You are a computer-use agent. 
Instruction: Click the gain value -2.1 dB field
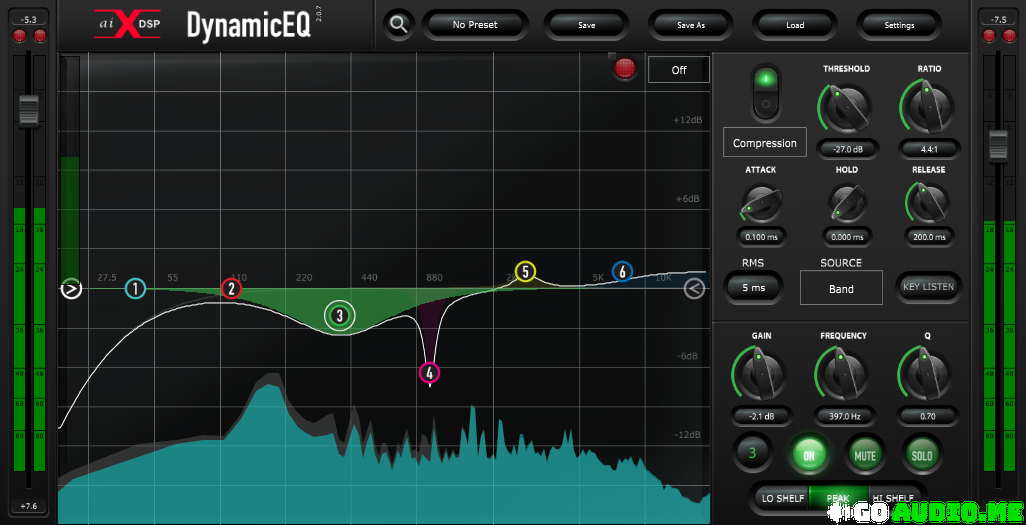[x=761, y=416]
